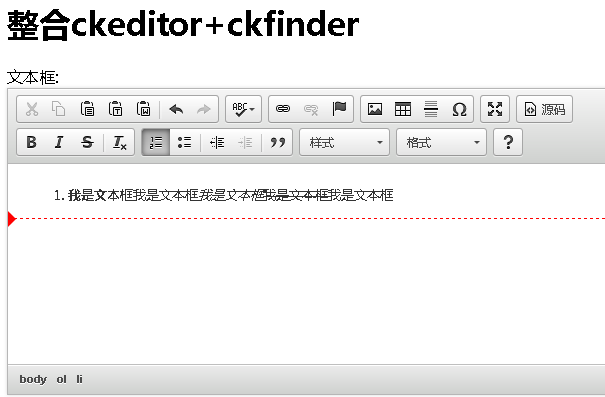605x397 pixels.
Task: Click the Redo arrow icon
Action: click(x=204, y=109)
